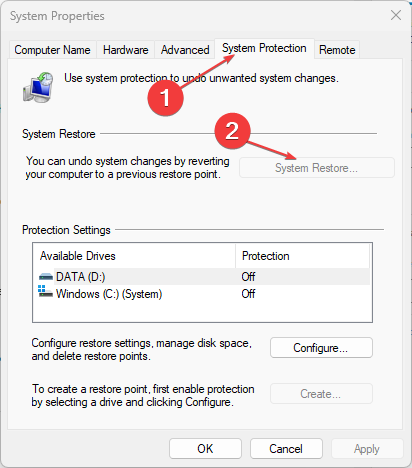412x468 pixels.
Task: Click the red numbered marker 2
Action: [x=232, y=131]
